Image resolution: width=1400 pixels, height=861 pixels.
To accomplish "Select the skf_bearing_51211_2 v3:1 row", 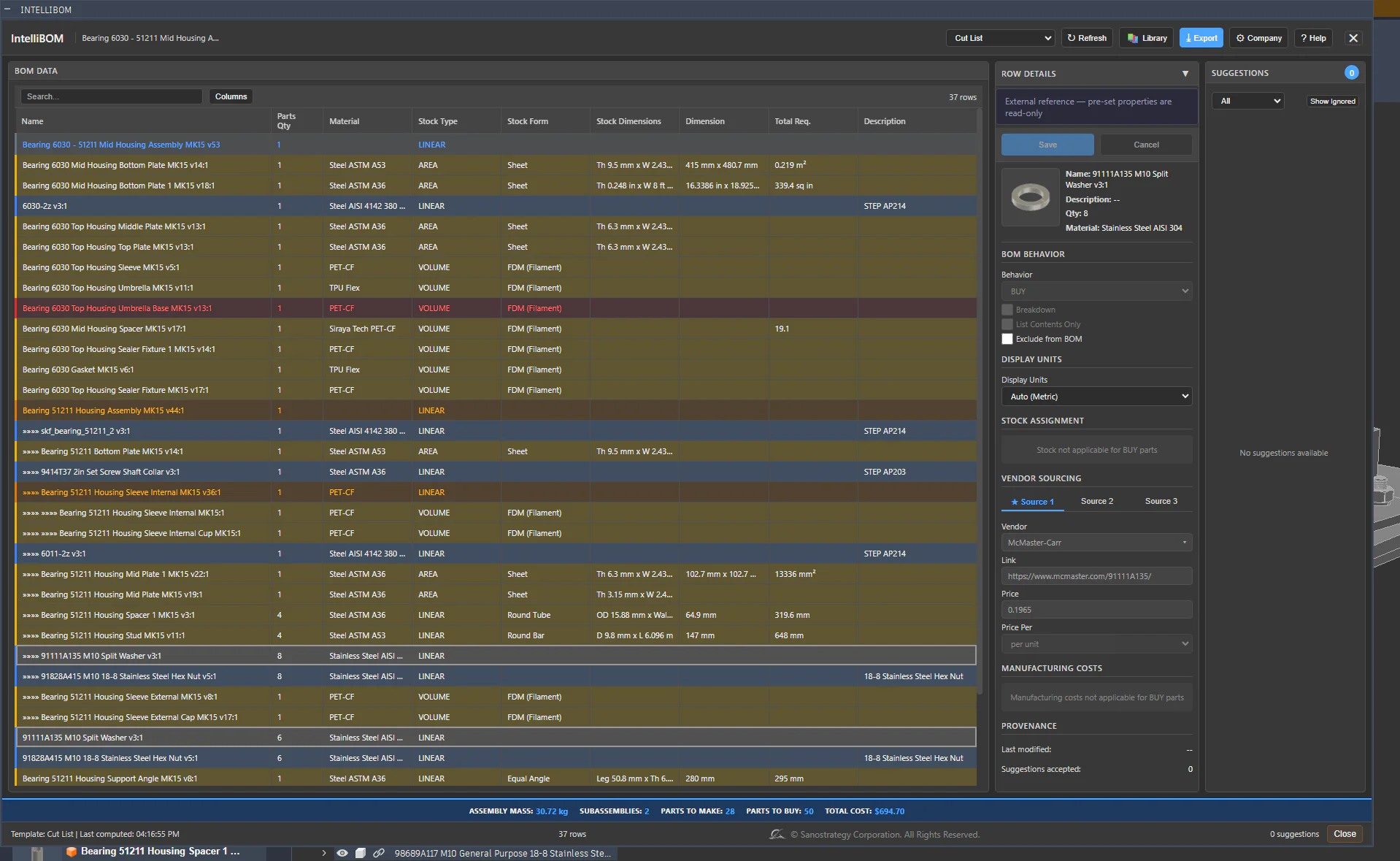I will (x=496, y=431).
